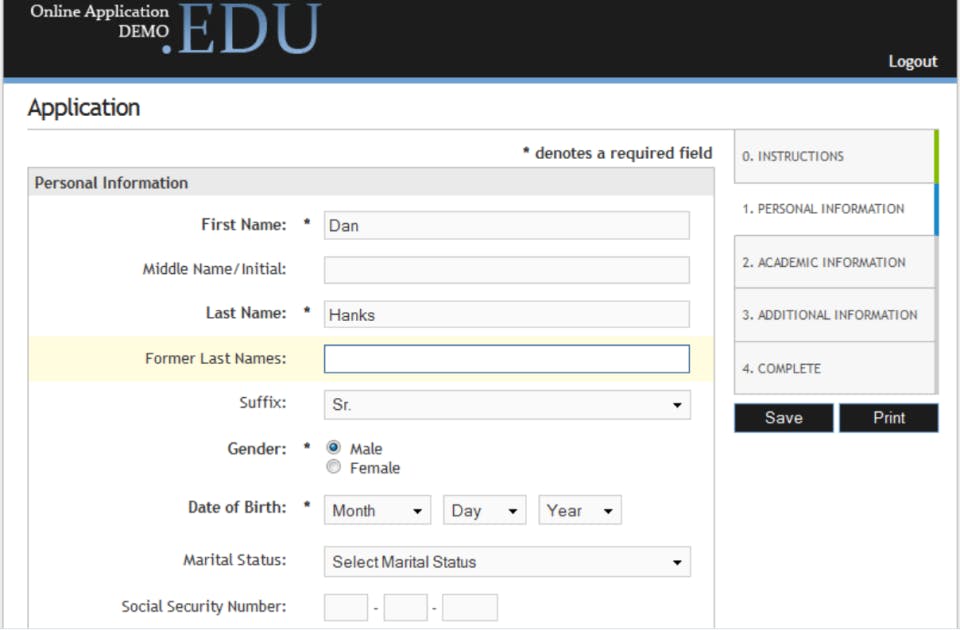Jump to the Complete tab

click(835, 368)
